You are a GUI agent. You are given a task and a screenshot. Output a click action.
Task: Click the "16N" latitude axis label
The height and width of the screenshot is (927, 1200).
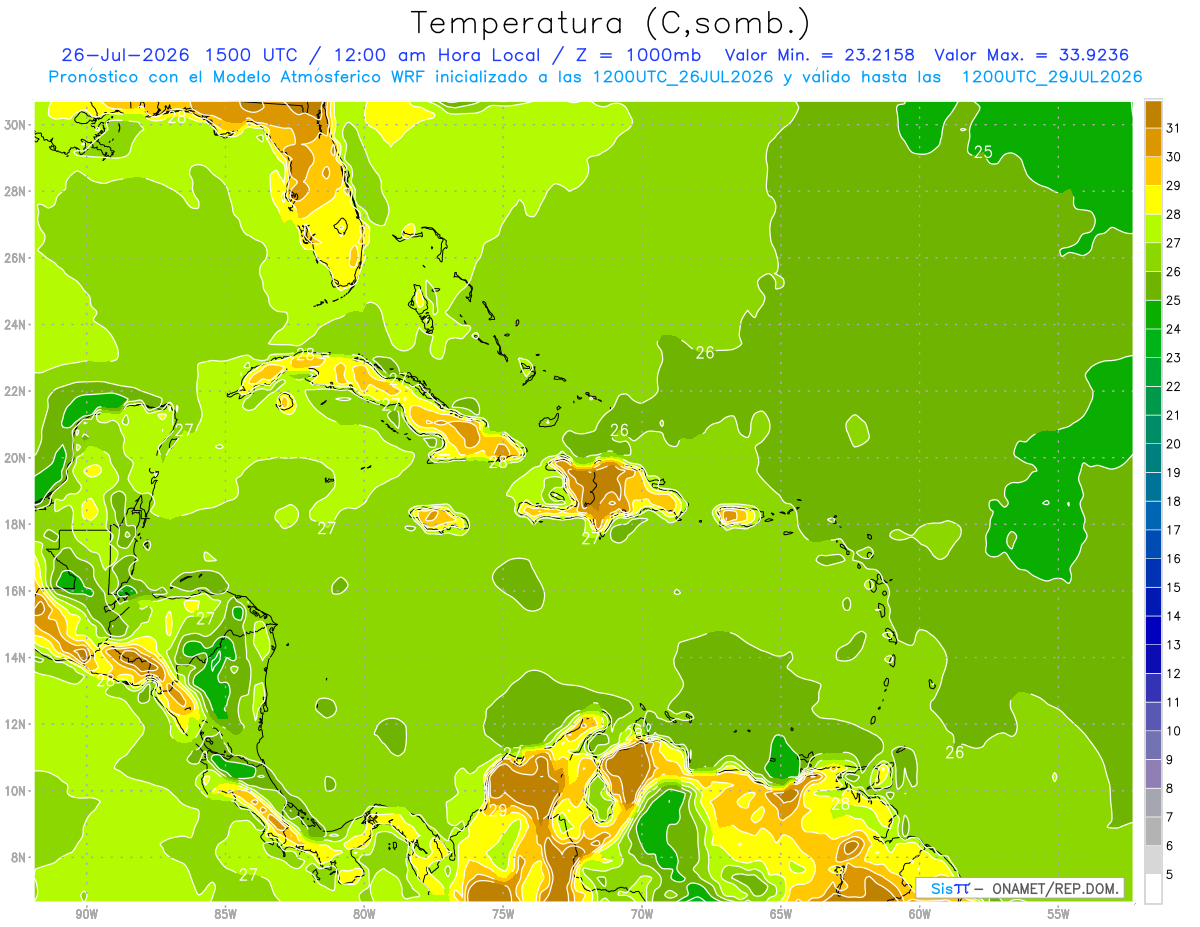click(x=15, y=591)
